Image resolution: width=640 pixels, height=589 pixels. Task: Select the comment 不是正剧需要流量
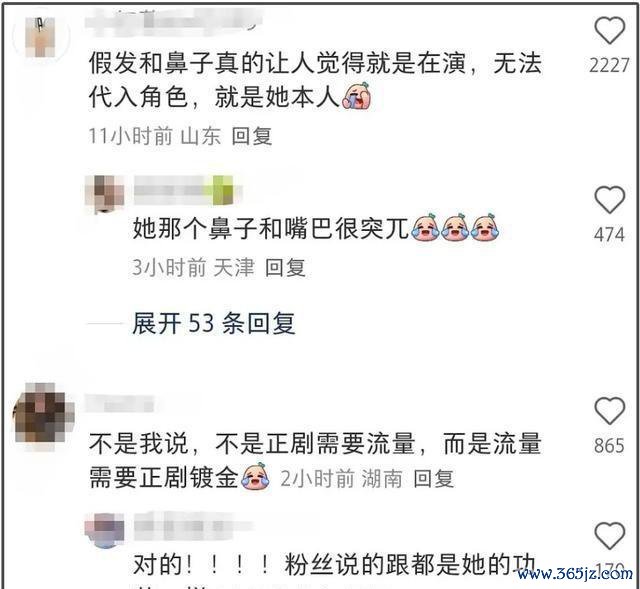(x=315, y=444)
